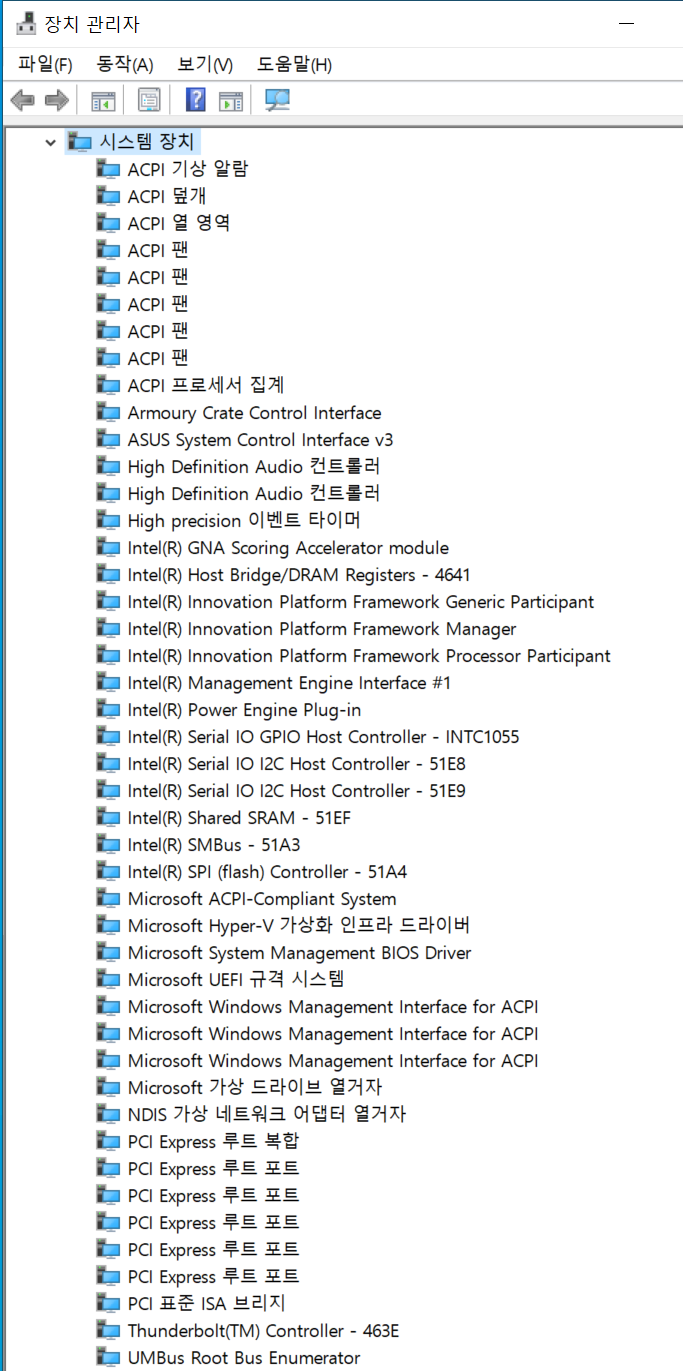Viewport: 683px width, 1371px height.
Task: Toggle the show/hide action pane toolbar icon
Action: tap(231, 100)
